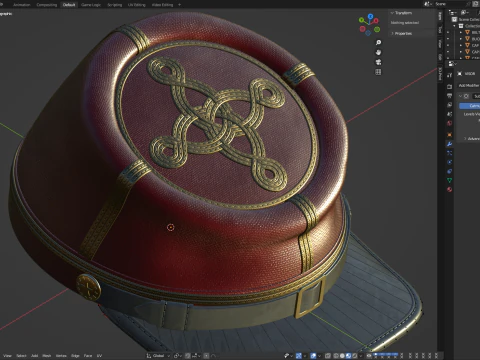Image resolution: width=480 pixels, height=360 pixels.
Task: Open the Object Data mesh tab
Action: (x=449, y=180)
